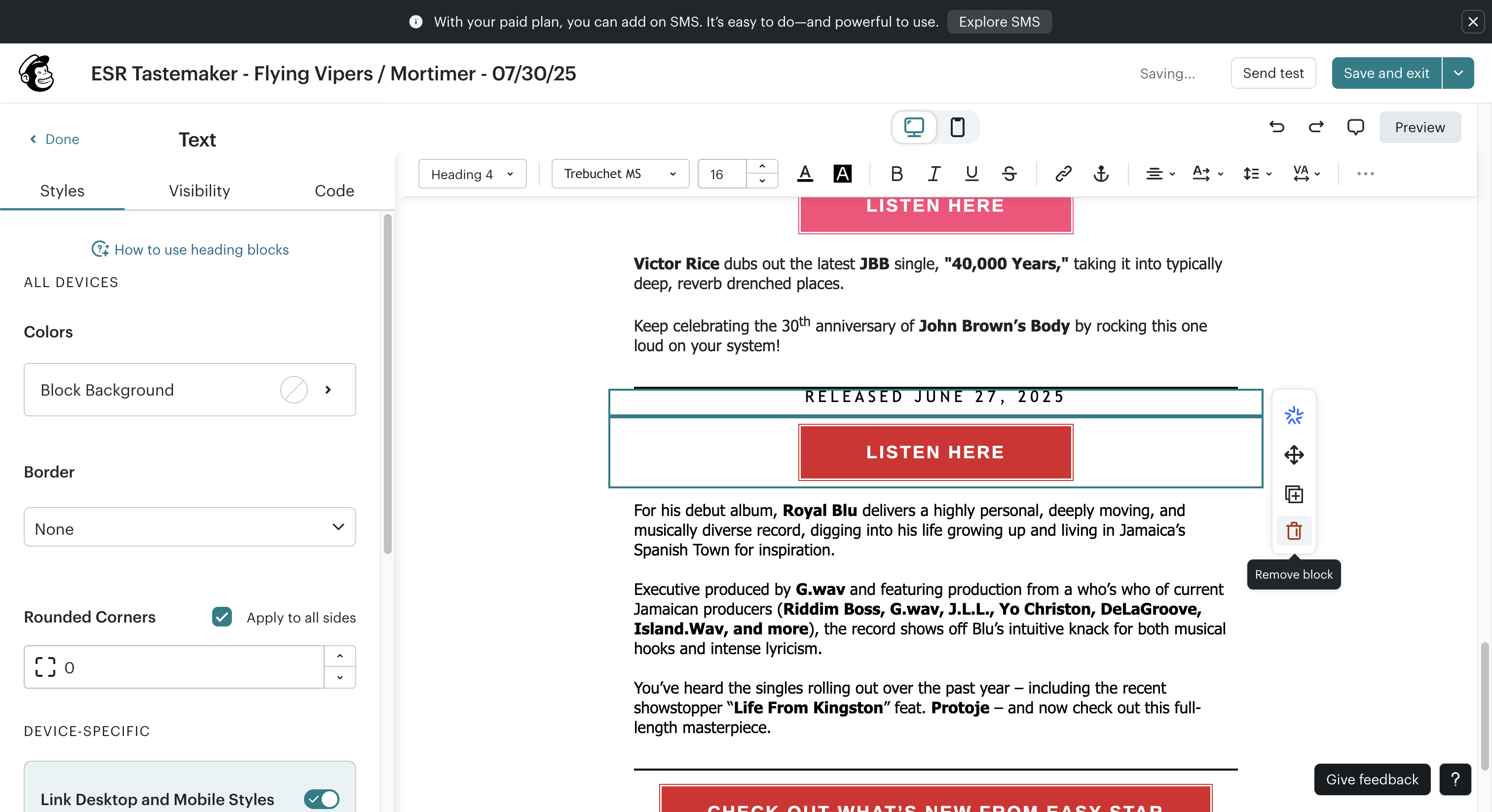Click the Rounded Corners value field
Viewport: 1492px width, 812px height.
point(174,667)
